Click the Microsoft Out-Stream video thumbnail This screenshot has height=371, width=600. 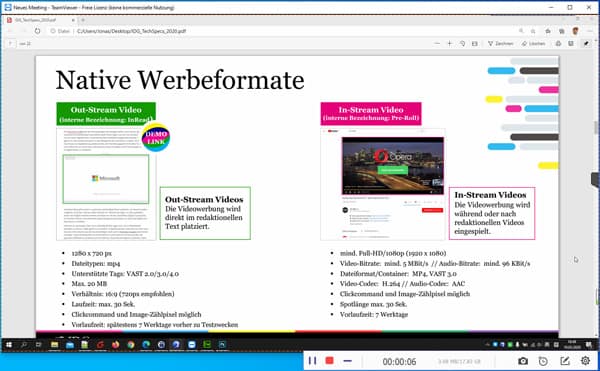[x=106, y=179]
